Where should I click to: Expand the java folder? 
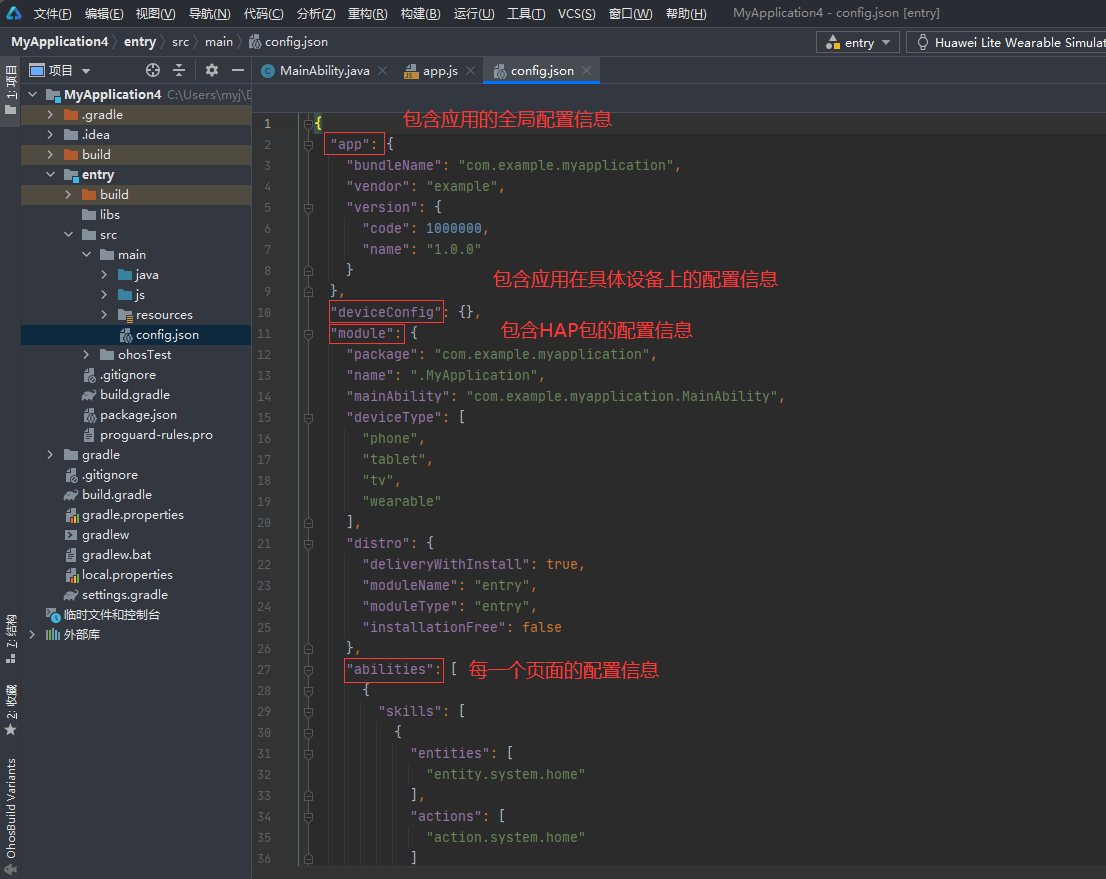point(104,274)
